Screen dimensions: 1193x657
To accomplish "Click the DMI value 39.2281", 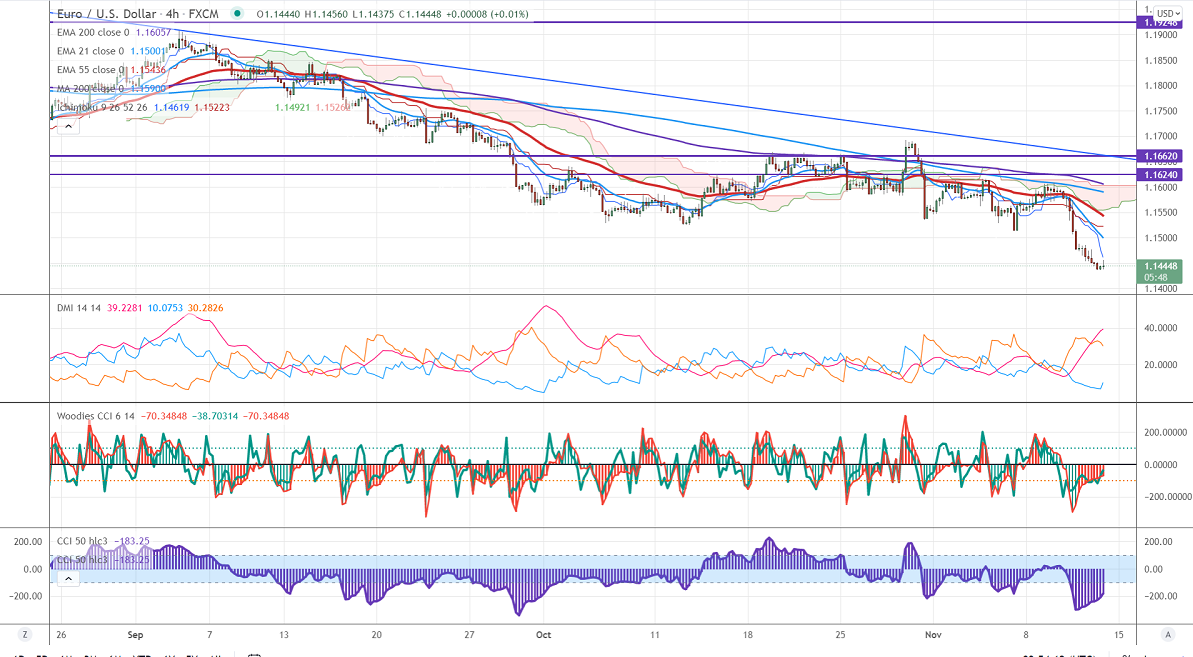I will click(124, 308).
